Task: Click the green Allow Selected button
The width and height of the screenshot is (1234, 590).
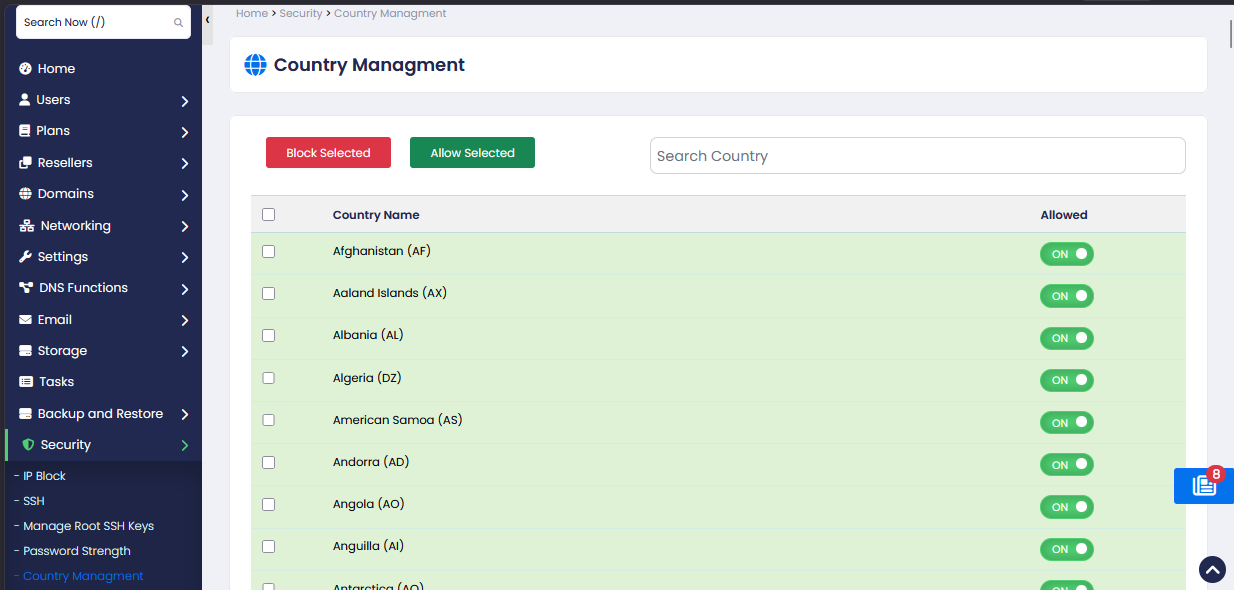Action: (x=472, y=153)
